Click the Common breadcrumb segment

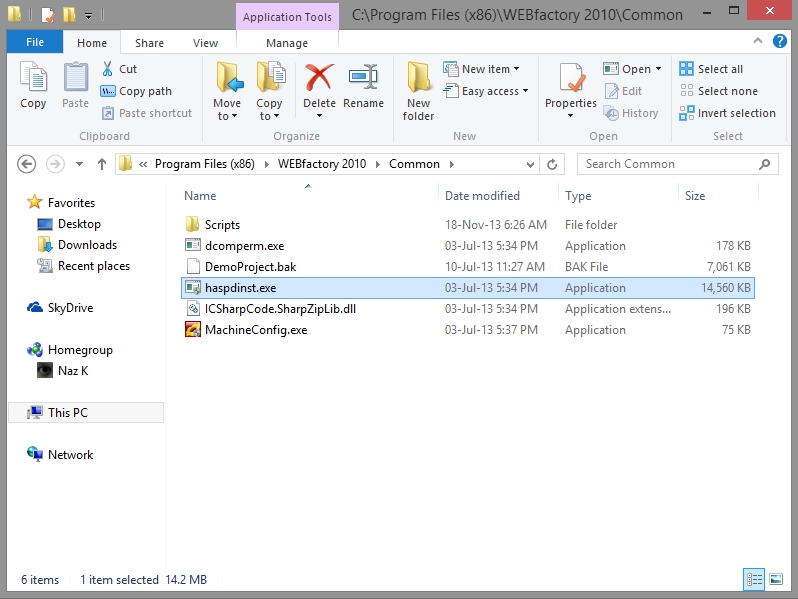click(x=414, y=164)
